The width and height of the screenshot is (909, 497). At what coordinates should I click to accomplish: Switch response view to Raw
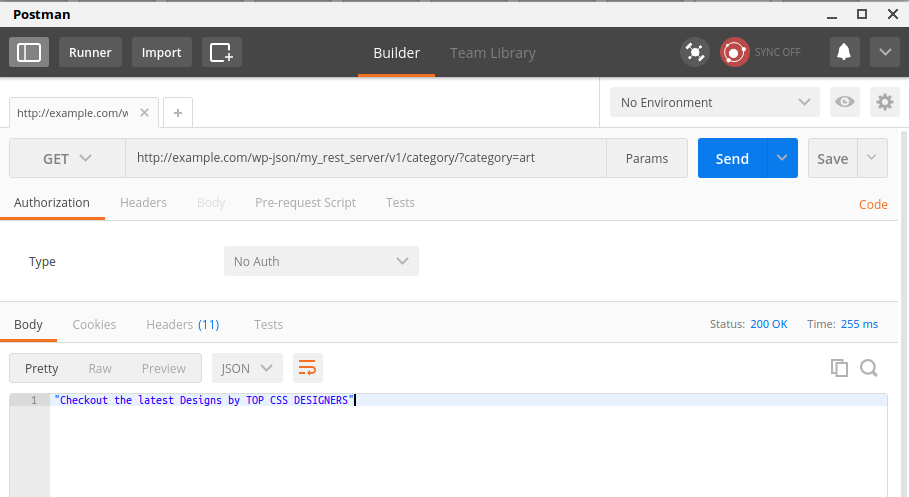click(100, 368)
